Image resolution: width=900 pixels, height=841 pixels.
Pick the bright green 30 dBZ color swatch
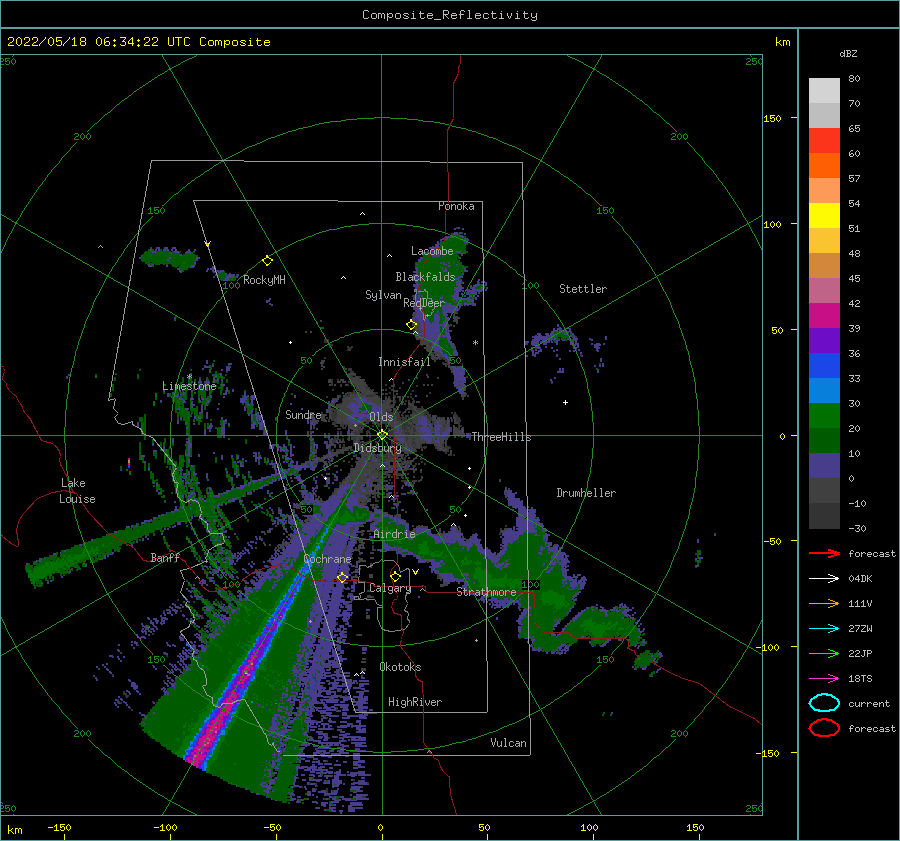point(824,415)
